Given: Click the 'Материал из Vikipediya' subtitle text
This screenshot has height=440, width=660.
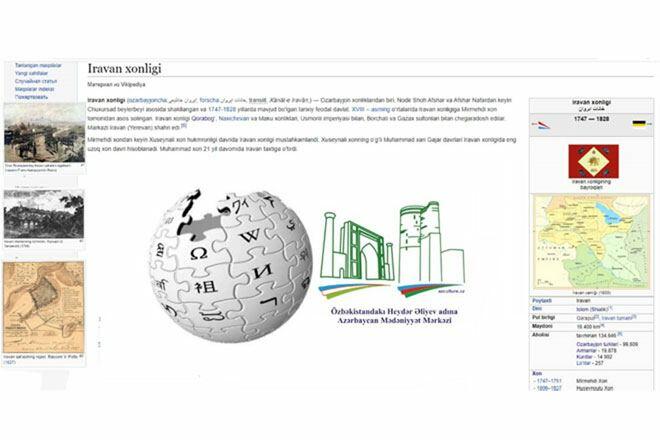Looking at the screenshot, I should click(116, 85).
